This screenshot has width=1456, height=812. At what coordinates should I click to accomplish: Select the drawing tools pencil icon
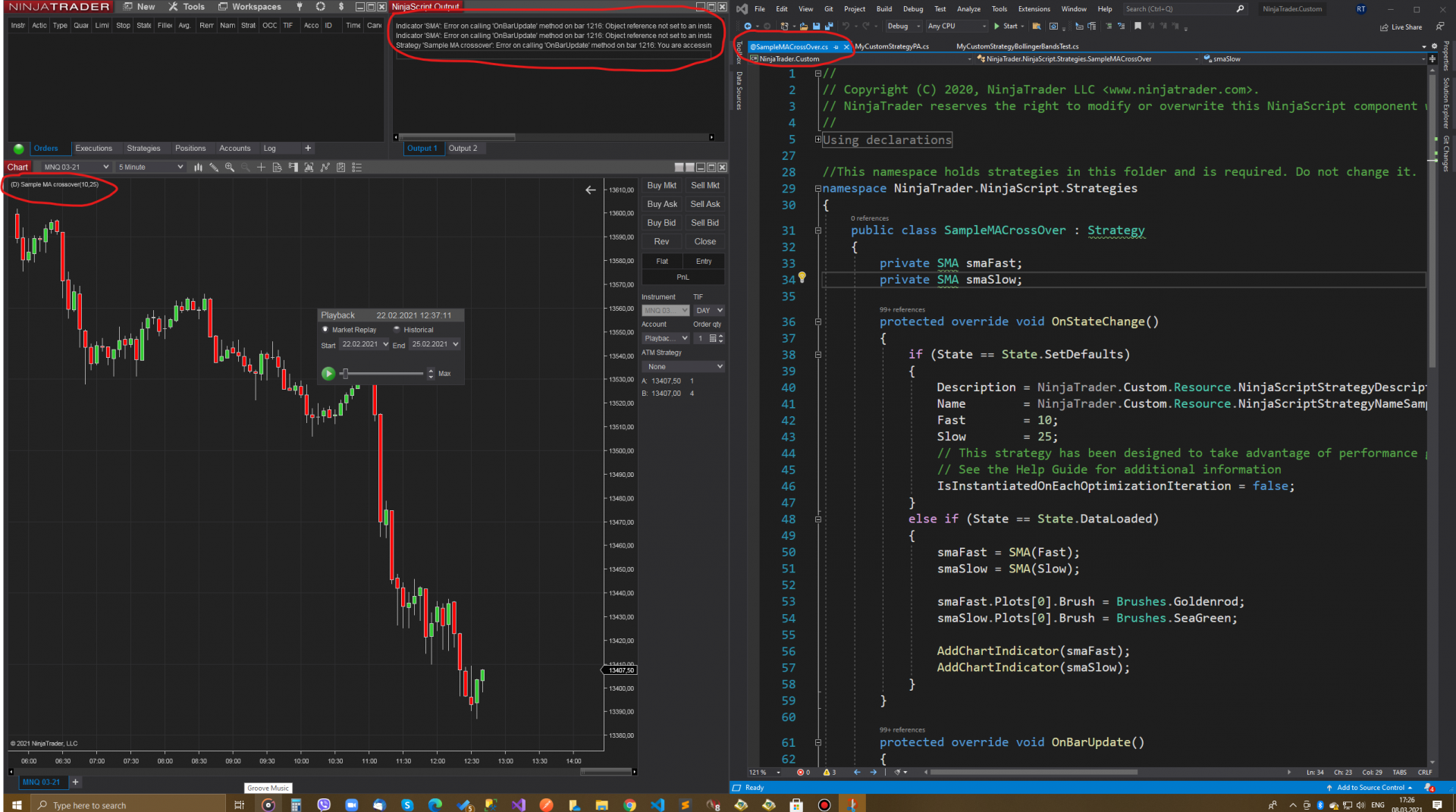pyautogui.click(x=214, y=168)
